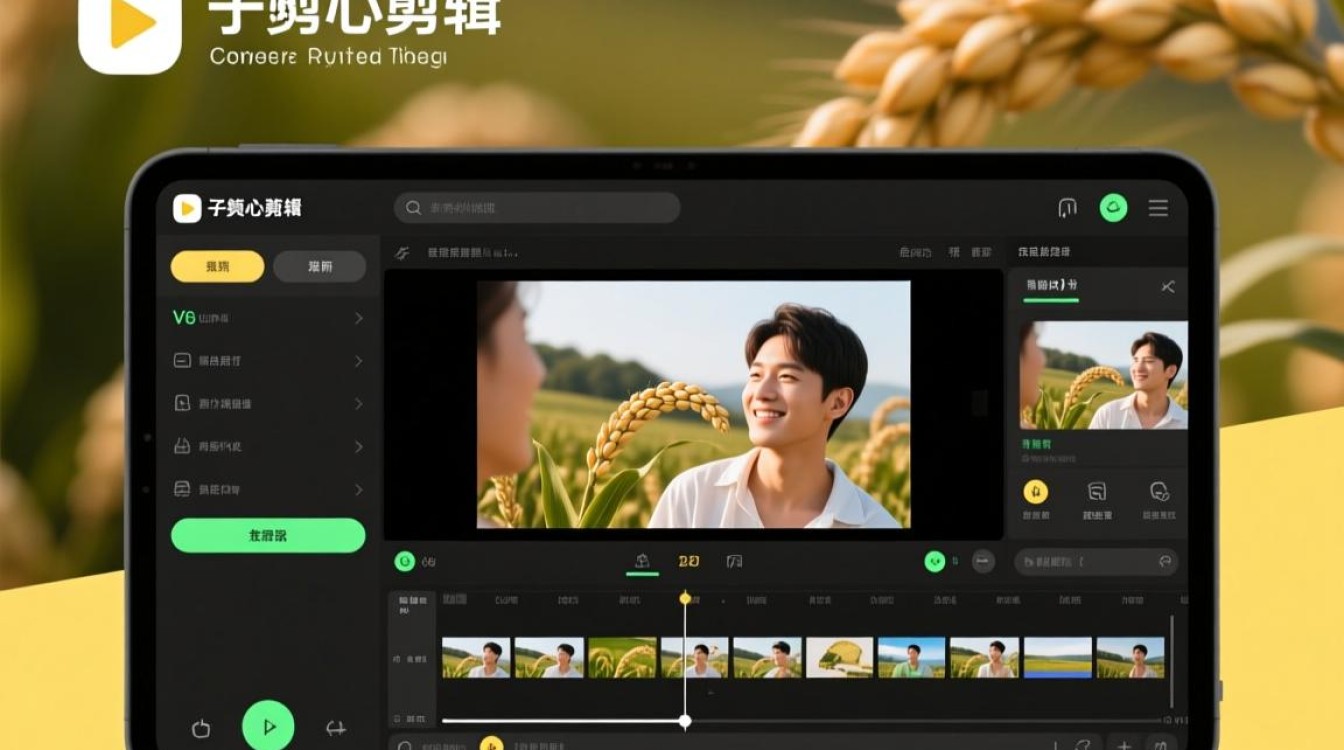Image resolution: width=1344 pixels, height=750 pixels.
Task: Expand the chevron of the tray-icon sidebar row
Action: click(358, 447)
